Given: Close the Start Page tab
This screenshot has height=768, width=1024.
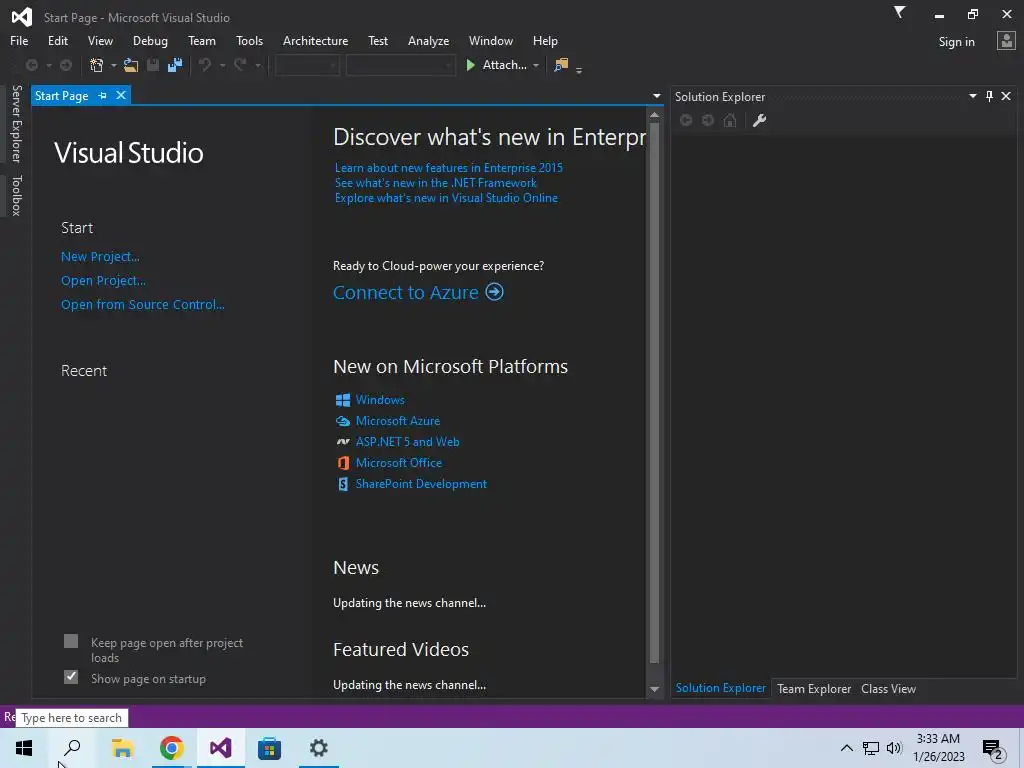Looking at the screenshot, I should 121,95.
